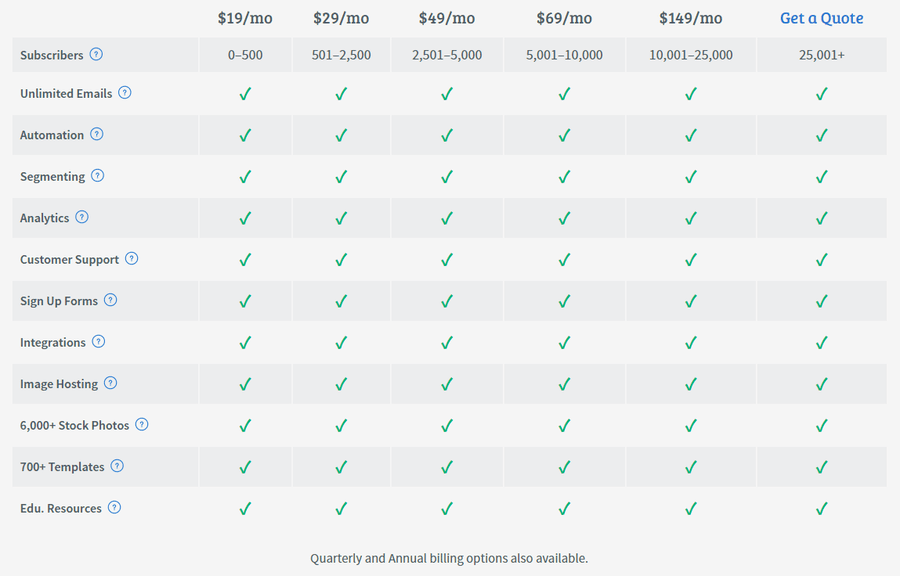900x576 pixels.
Task: Click the question mark by 6,000+ Stock Photos
Action: [142, 425]
